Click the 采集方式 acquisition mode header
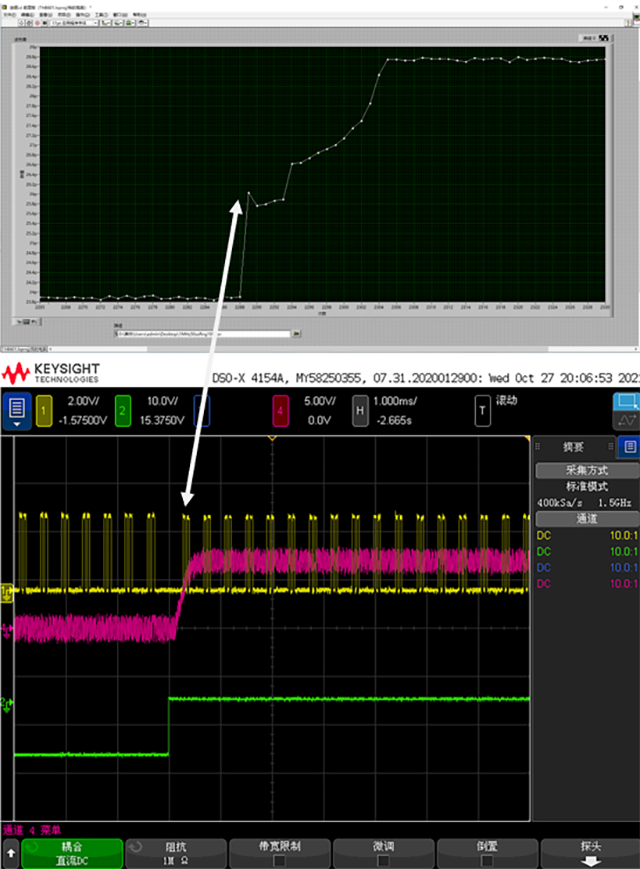Viewport: 640px width, 869px height. click(x=585, y=471)
